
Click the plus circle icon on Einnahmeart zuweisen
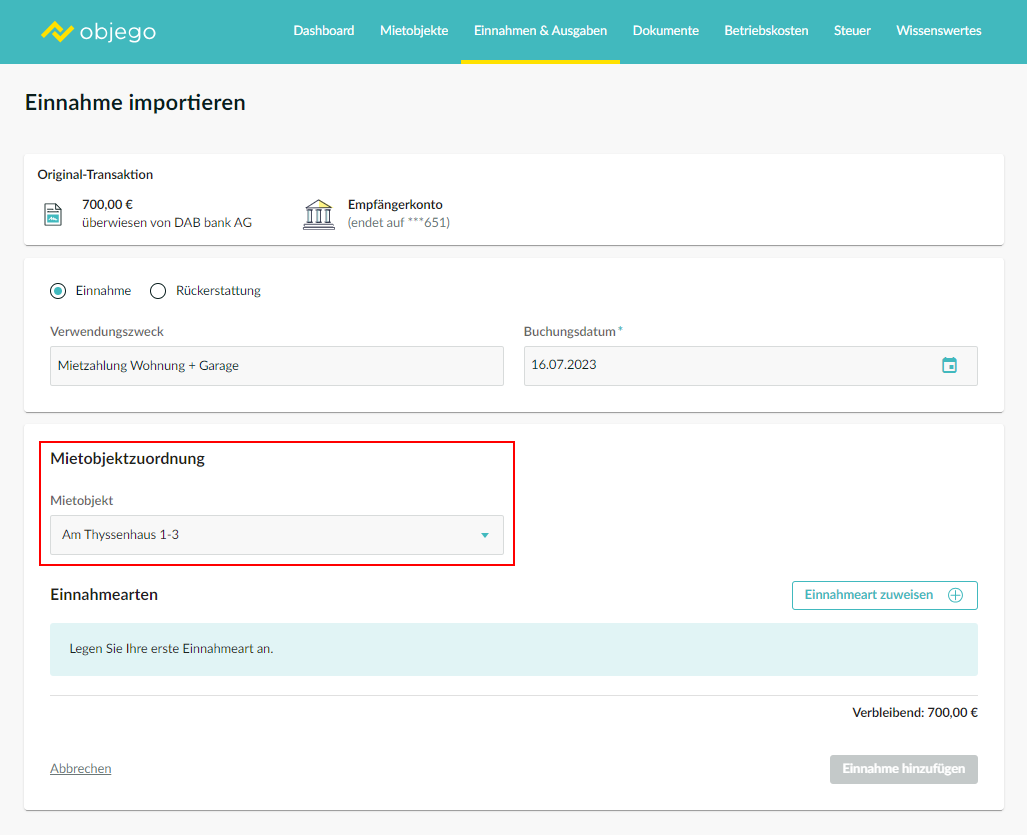955,595
